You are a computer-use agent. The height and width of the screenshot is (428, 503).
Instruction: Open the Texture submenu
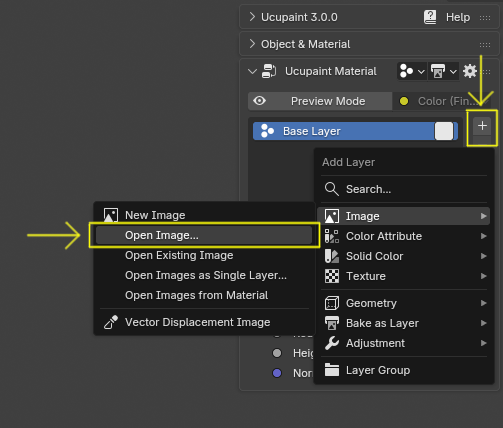[404, 276]
